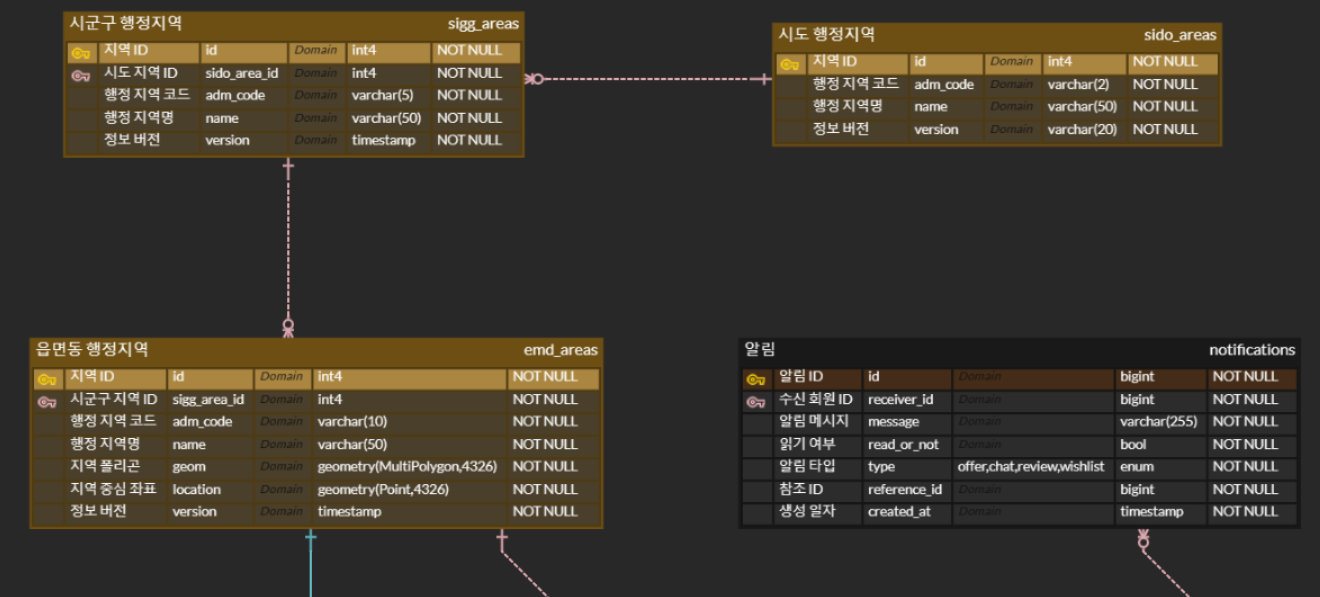
Task: Select the foreign key icon beside sigg_area_id
Action: pyautogui.click(x=47, y=401)
